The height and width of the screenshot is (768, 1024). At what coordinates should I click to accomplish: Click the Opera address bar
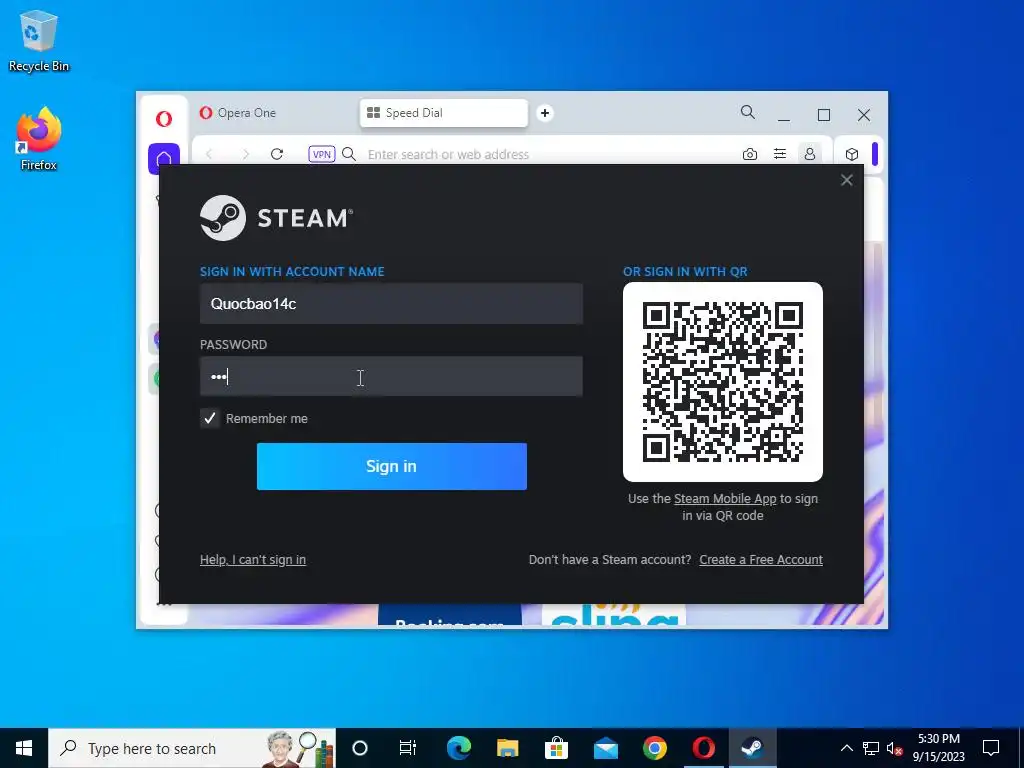click(549, 155)
